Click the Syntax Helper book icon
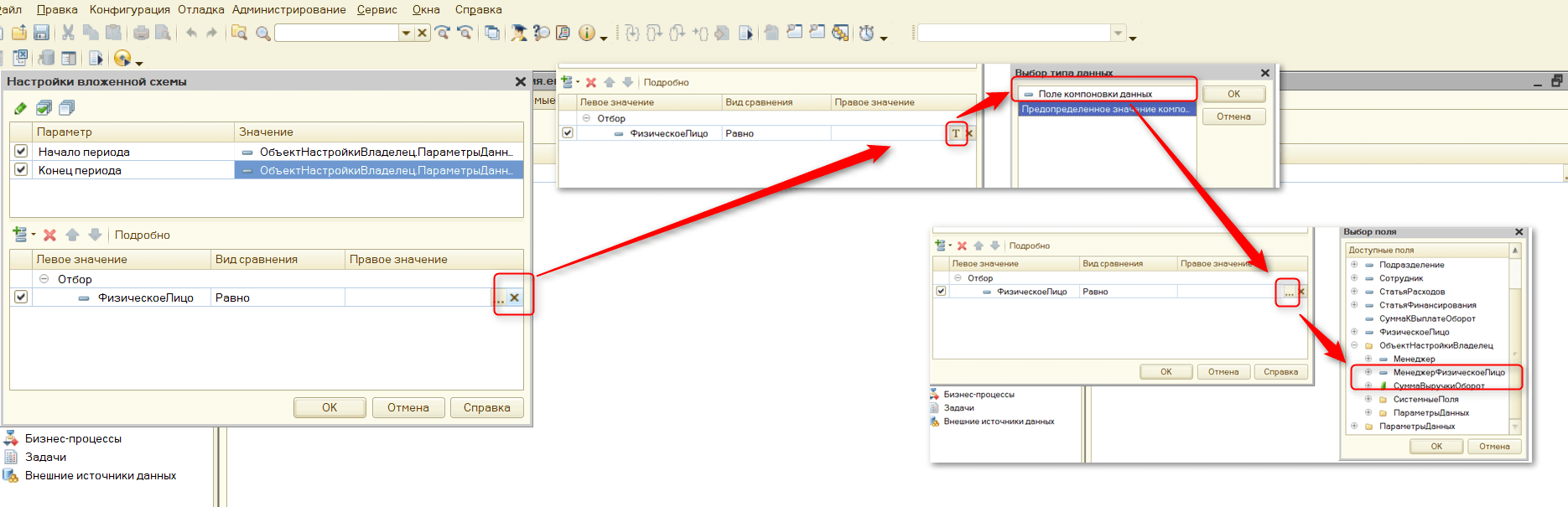 [563, 33]
